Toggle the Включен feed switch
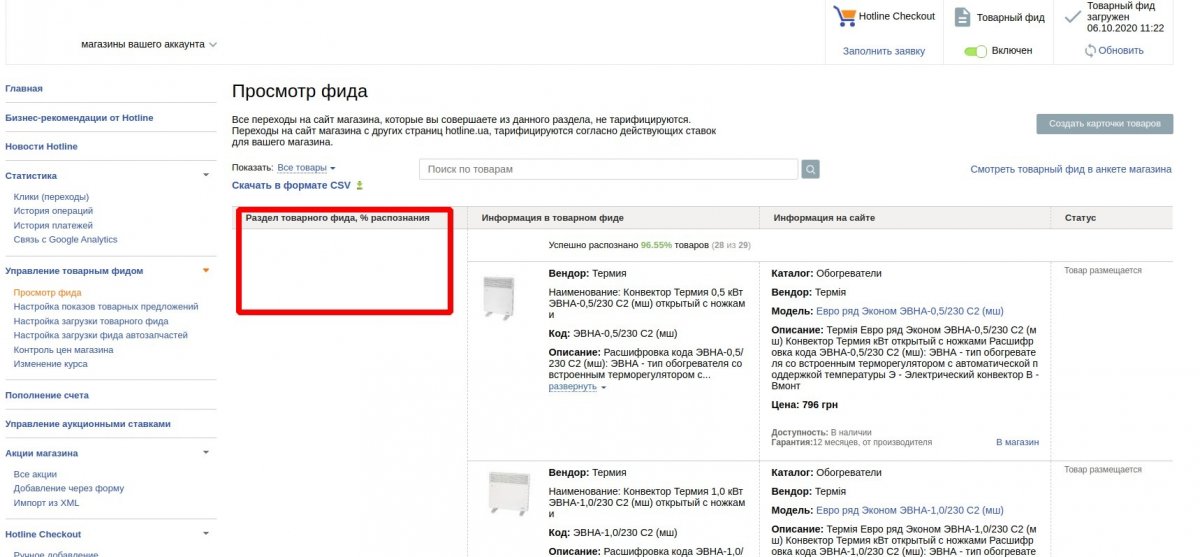 [x=976, y=51]
